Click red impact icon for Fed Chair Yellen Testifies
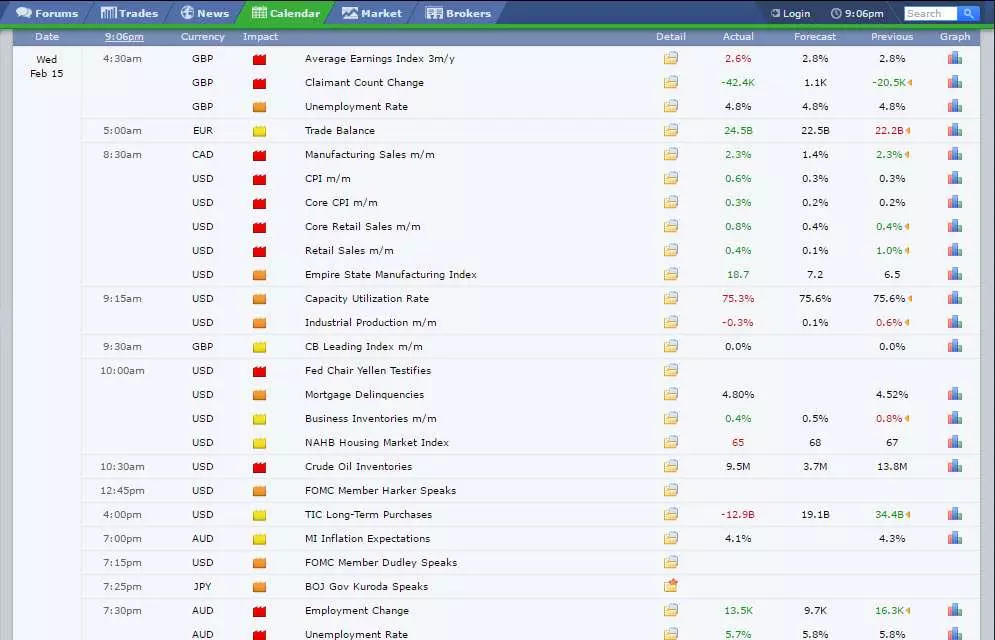Screen dimensions: 995x640 [259, 371]
